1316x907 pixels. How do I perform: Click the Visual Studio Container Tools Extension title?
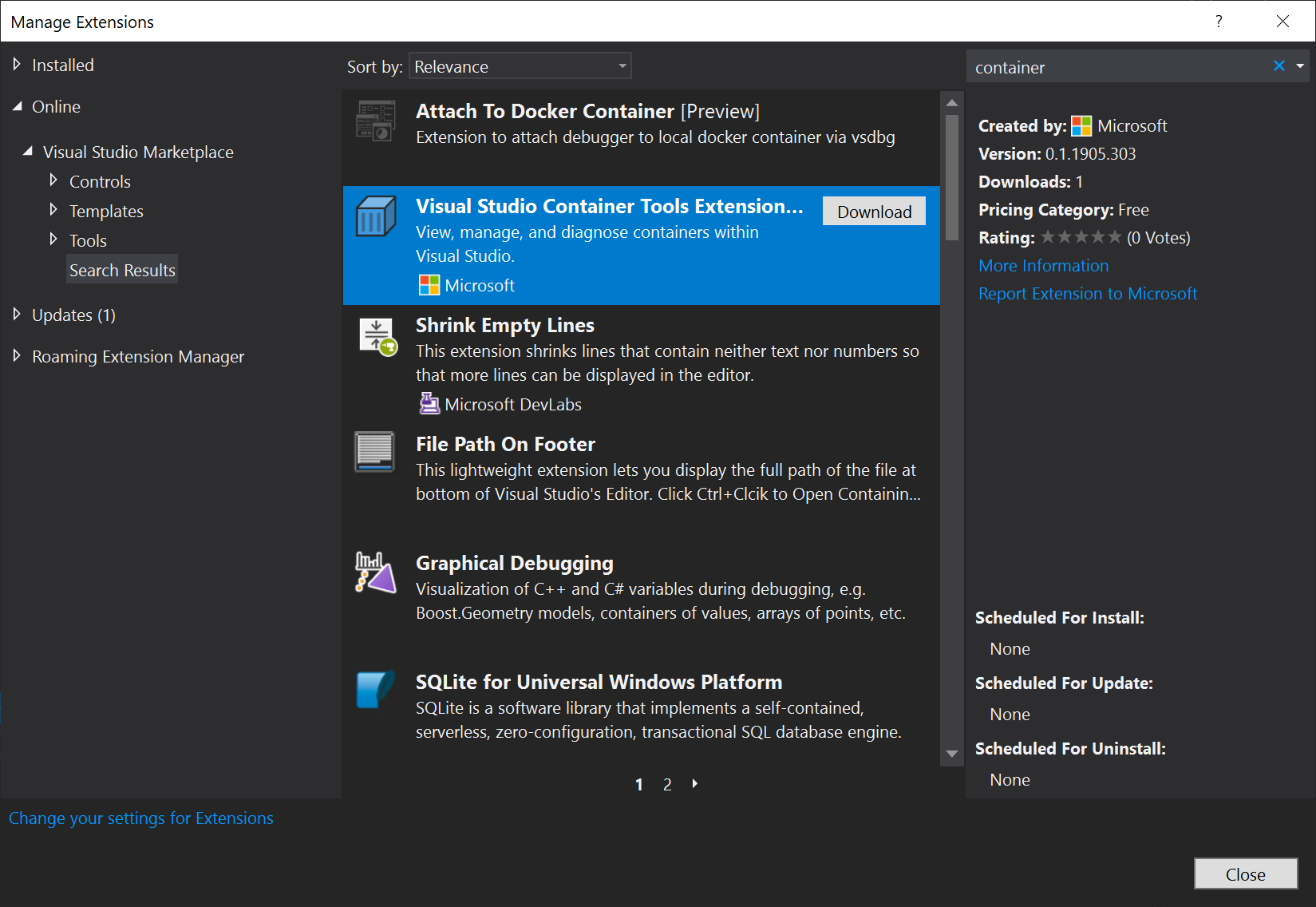610,207
